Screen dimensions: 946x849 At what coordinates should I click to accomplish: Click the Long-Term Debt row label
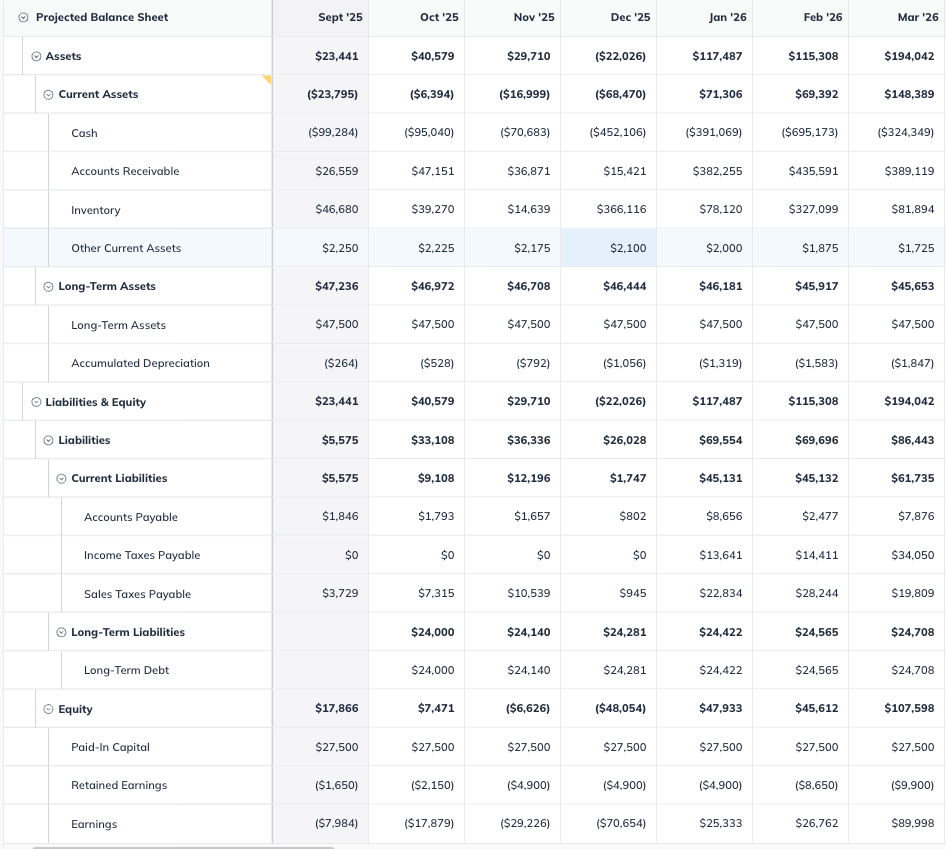(x=126, y=670)
